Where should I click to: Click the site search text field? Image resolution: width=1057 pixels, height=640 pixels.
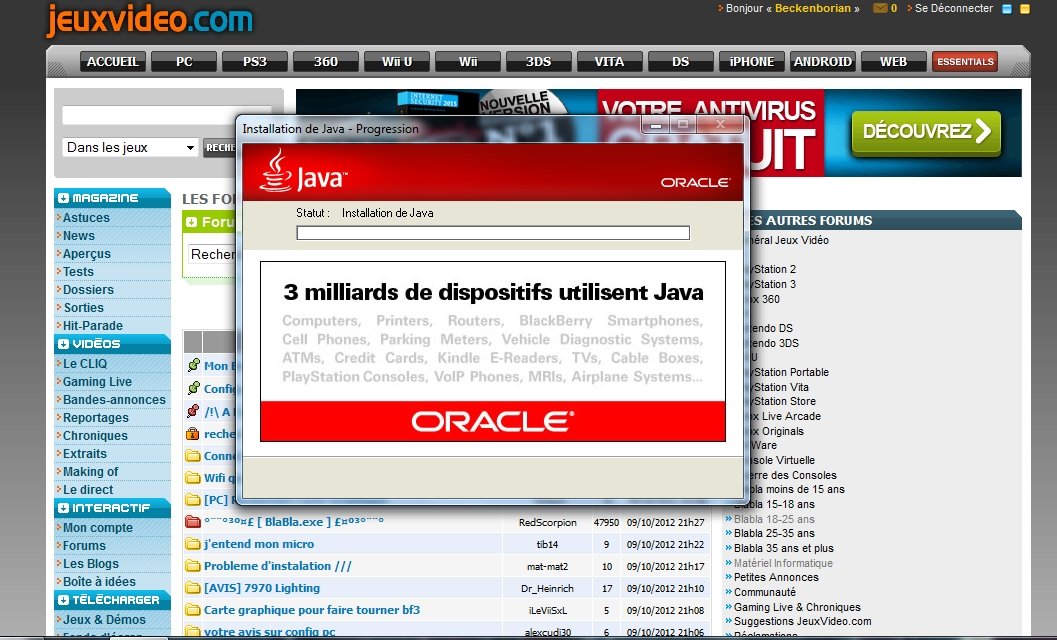pyautogui.click(x=166, y=116)
